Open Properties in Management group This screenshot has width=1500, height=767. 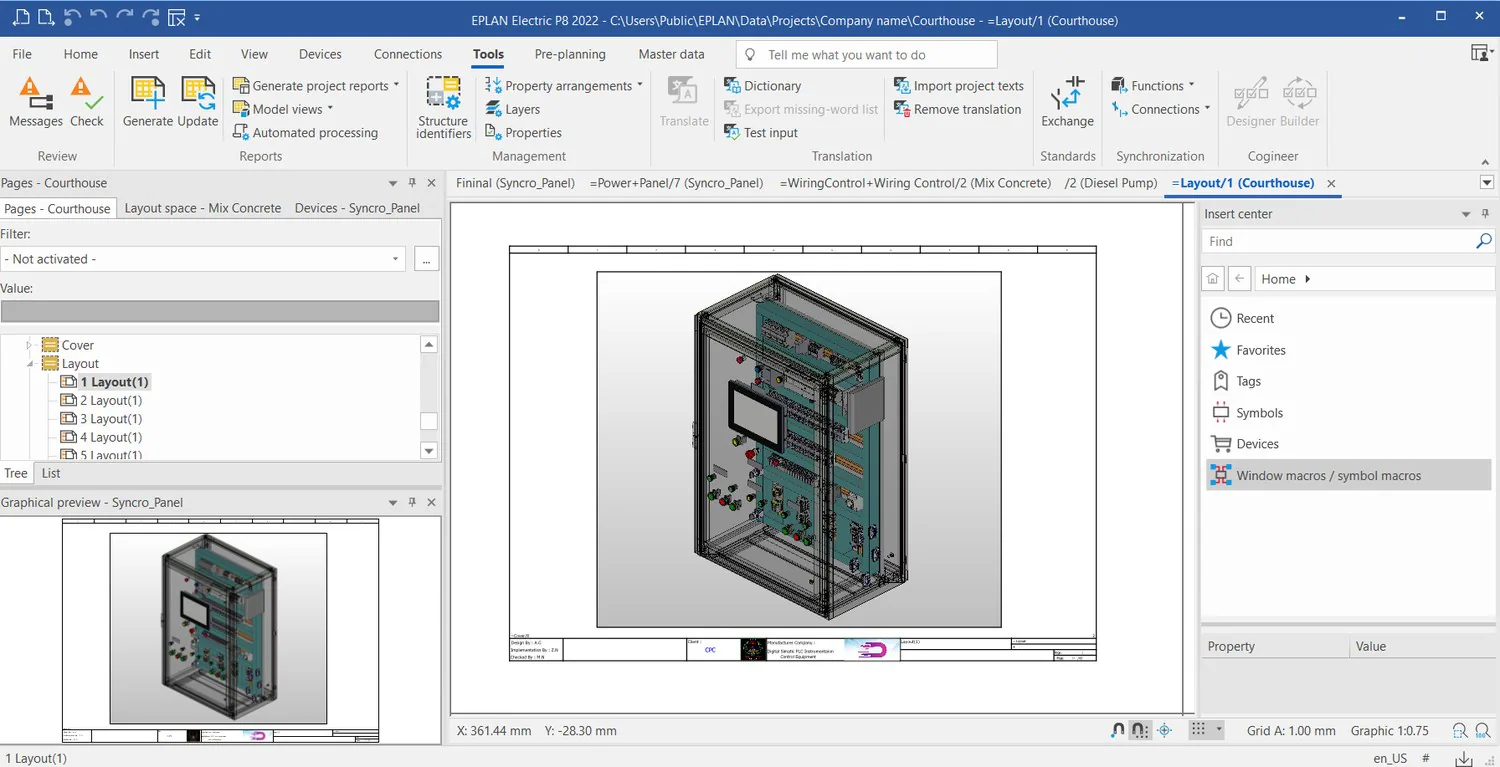[x=524, y=132]
